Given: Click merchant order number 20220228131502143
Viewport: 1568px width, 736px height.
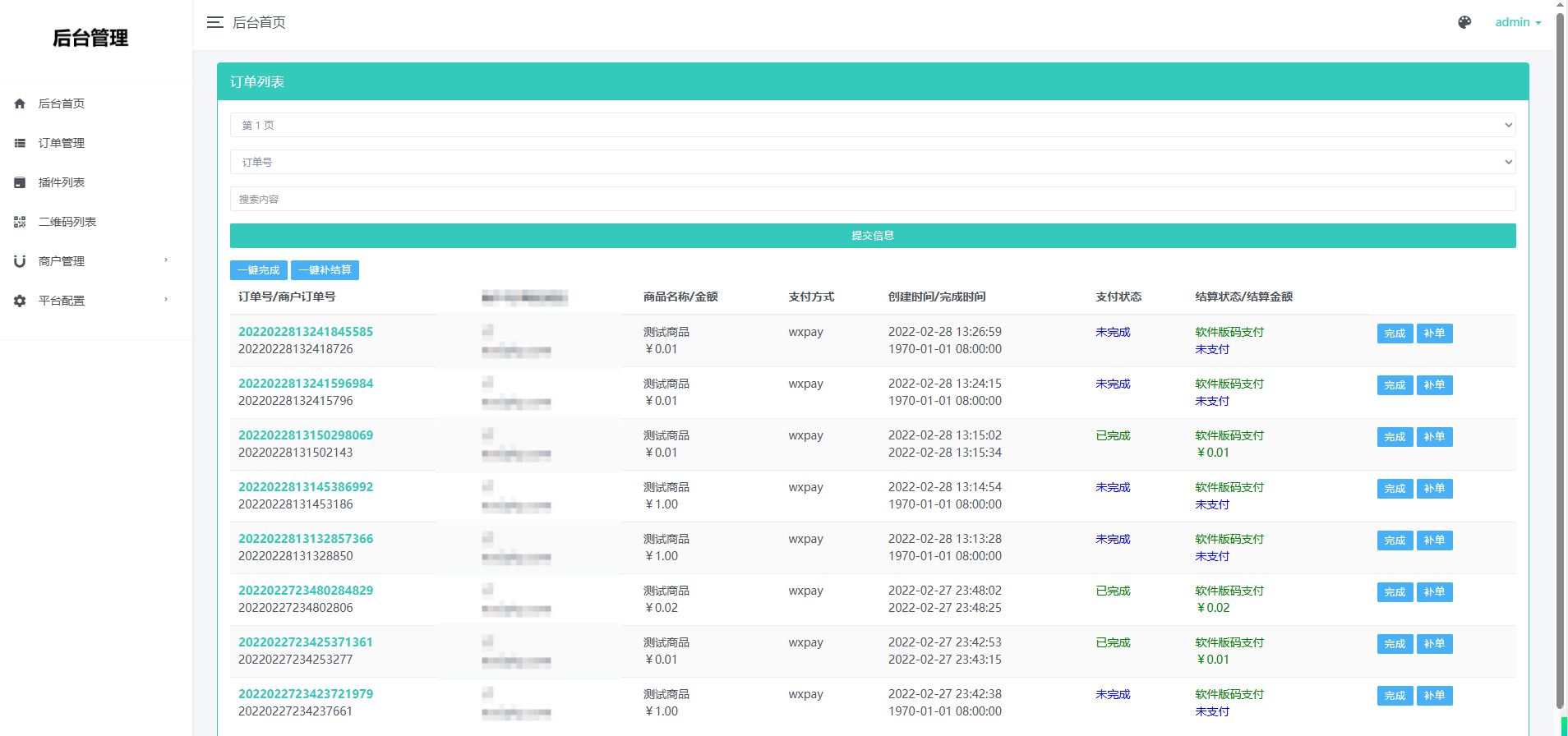Looking at the screenshot, I should (x=296, y=453).
